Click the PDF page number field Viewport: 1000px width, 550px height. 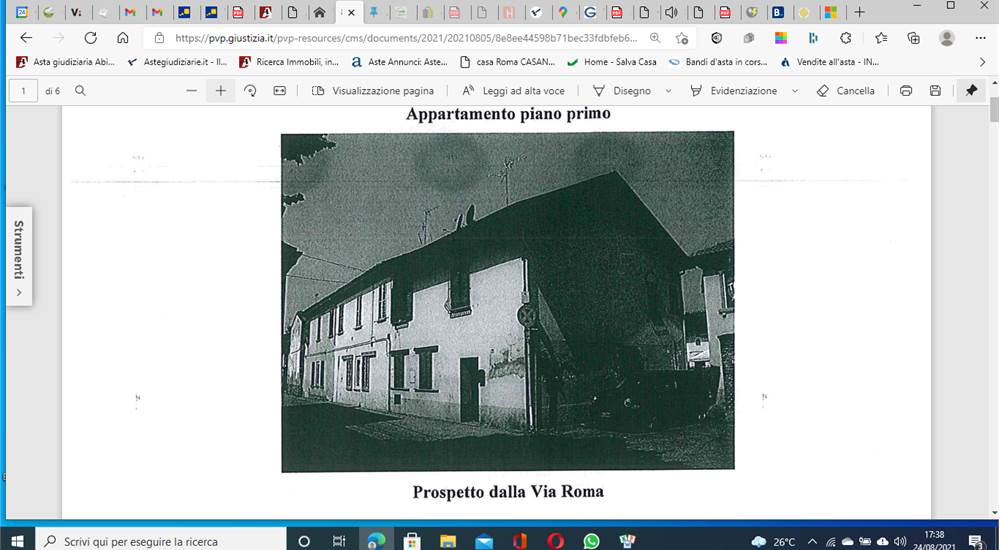coord(24,91)
